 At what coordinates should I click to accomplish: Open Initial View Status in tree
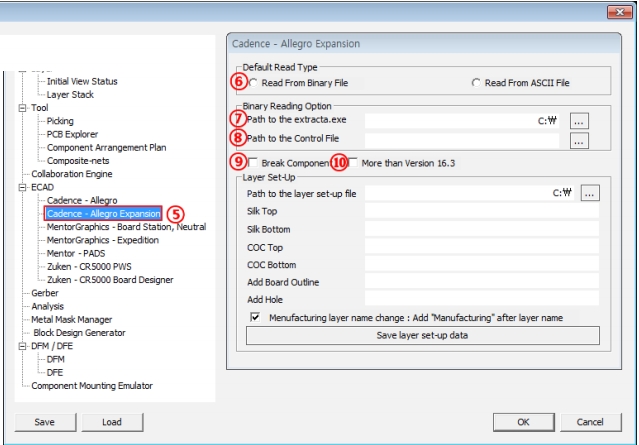[x=82, y=81]
